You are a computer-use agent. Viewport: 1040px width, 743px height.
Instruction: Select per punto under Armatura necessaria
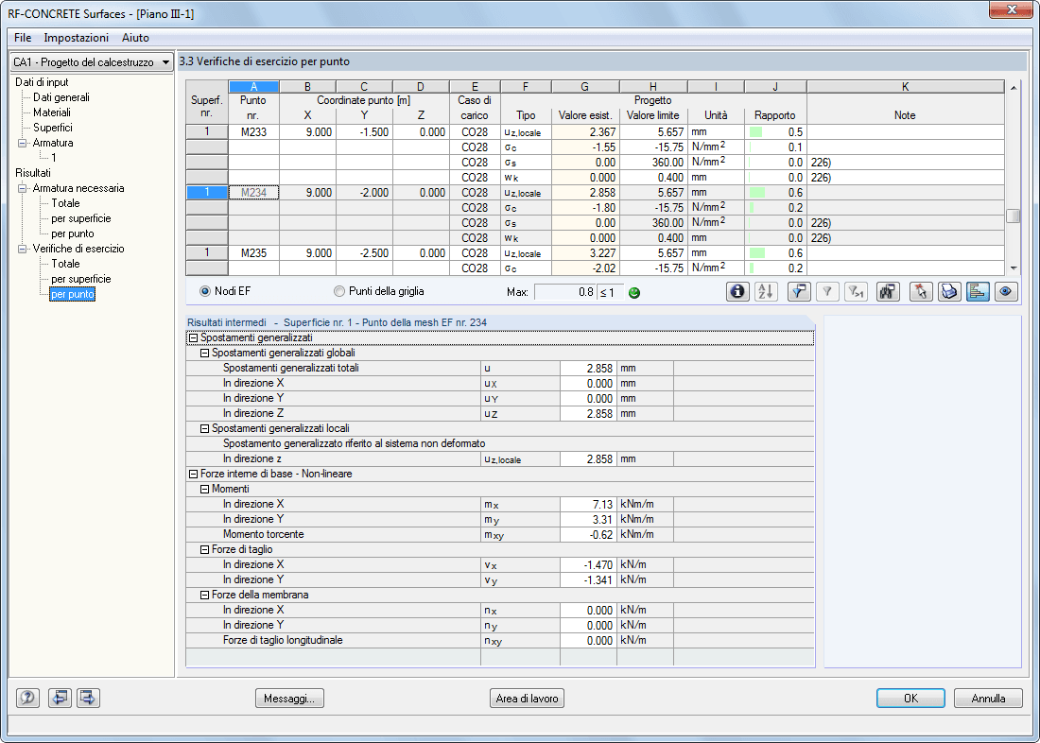point(72,234)
